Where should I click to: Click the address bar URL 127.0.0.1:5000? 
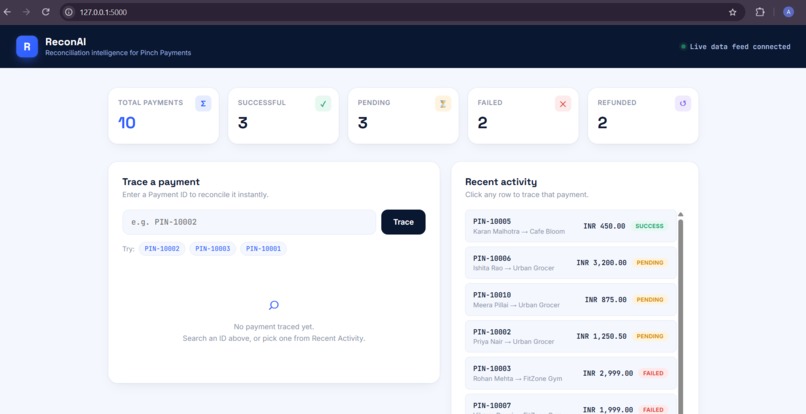click(x=103, y=12)
